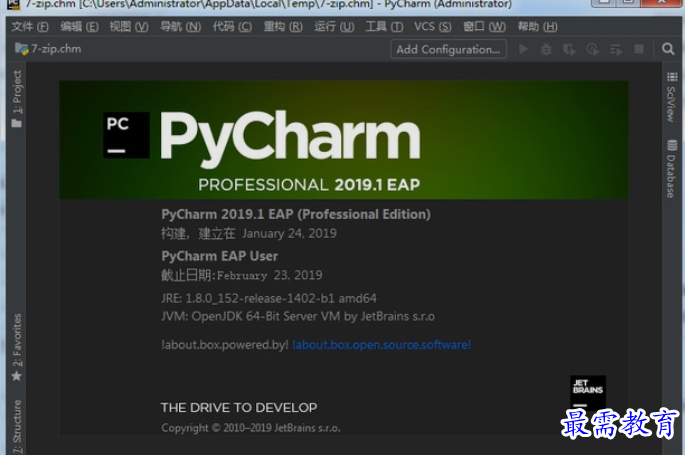This screenshot has height=455, width=685.
Task: Open Search Everywhere magnifier icon
Action: tap(668, 49)
